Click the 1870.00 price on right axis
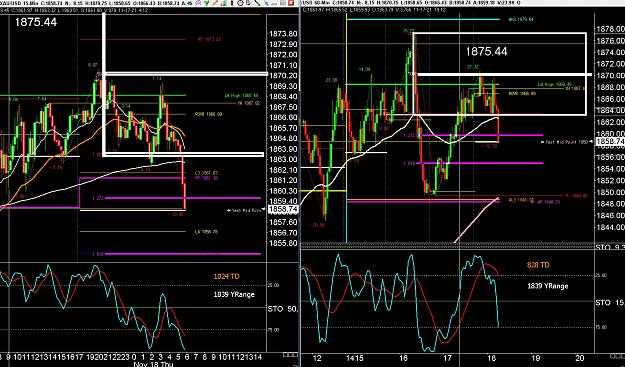 (610, 75)
